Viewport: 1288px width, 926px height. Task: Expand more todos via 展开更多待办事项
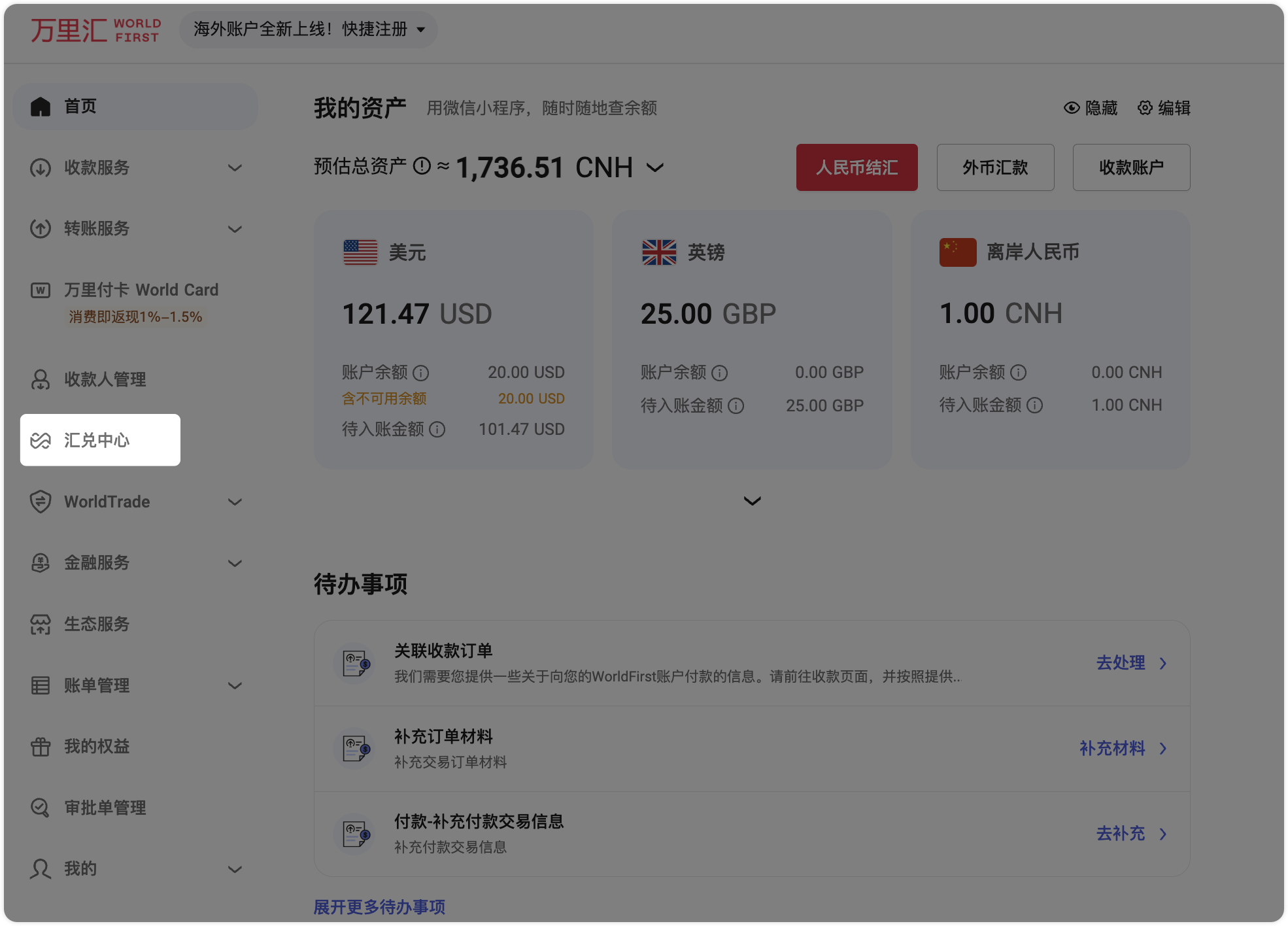click(x=379, y=907)
